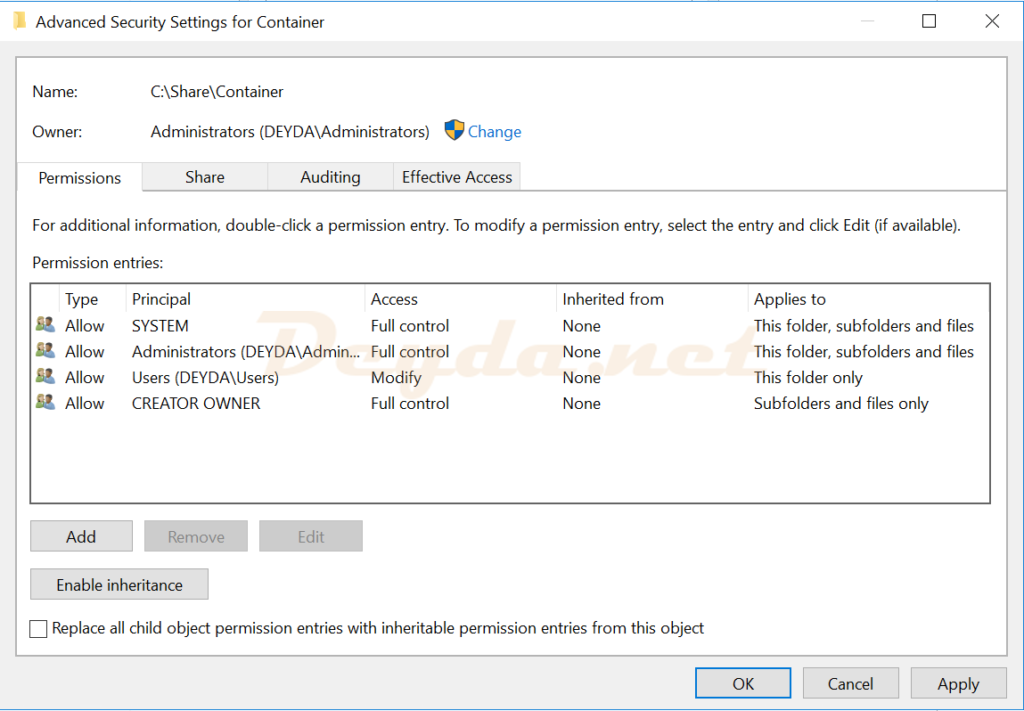1024x711 pixels.
Task: Open the Auditing tab
Action: point(330,177)
